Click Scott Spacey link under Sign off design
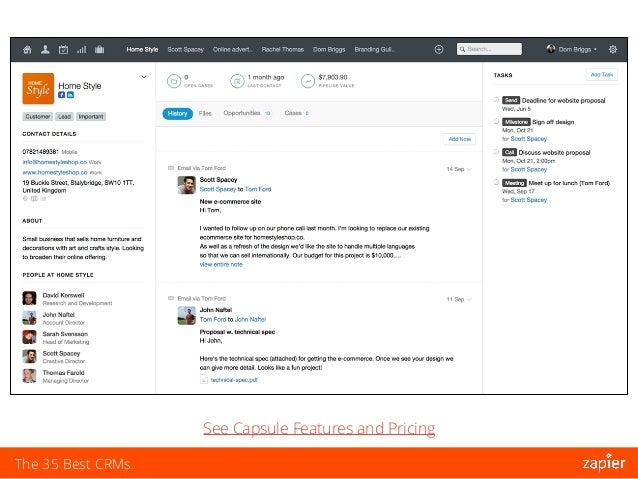The height and width of the screenshot is (479, 638). (x=529, y=139)
